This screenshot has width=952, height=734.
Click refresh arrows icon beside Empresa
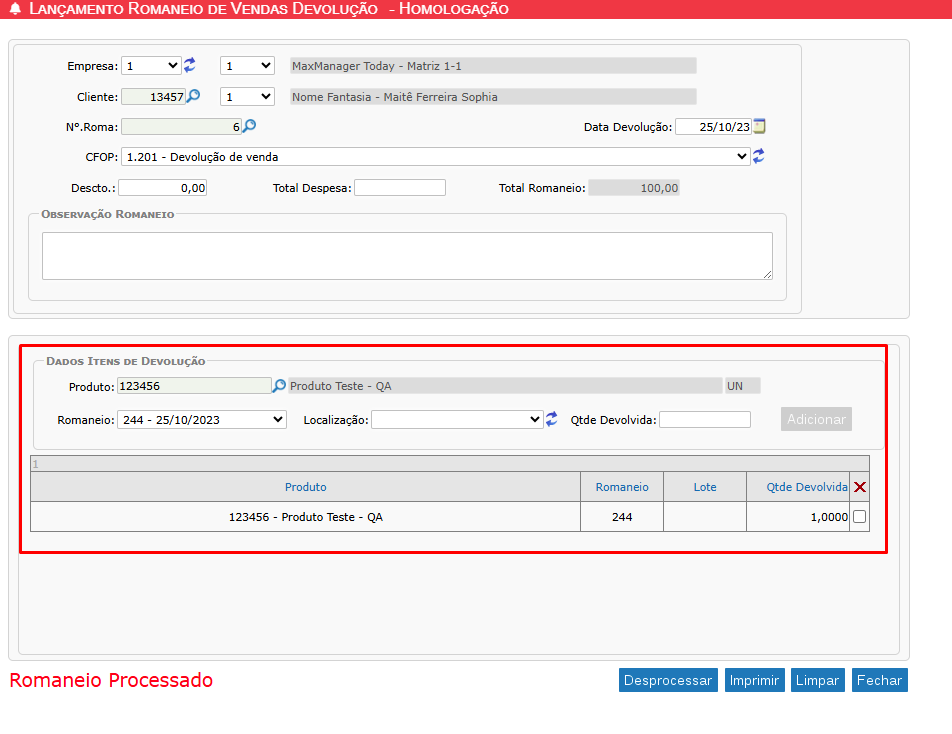(190, 66)
